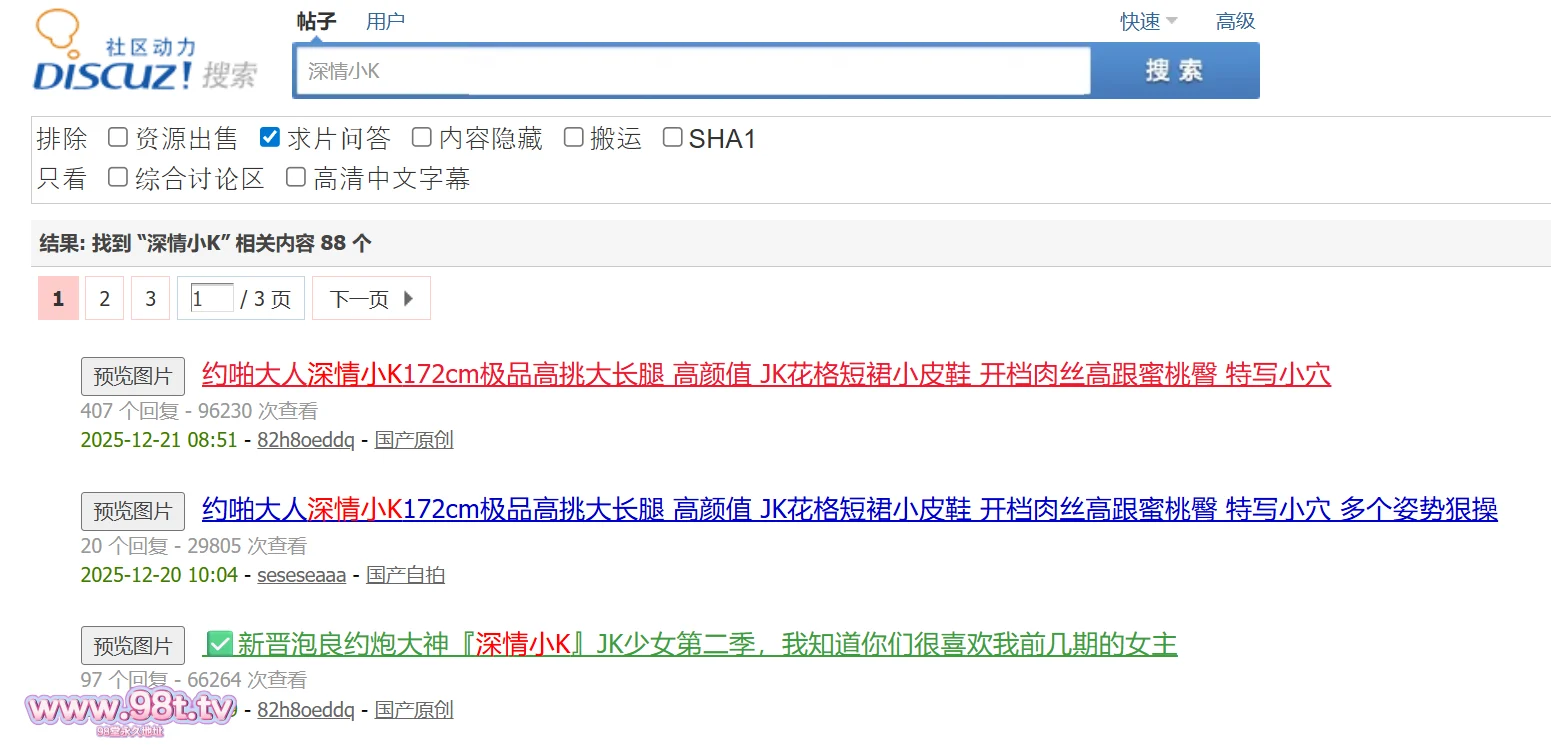Toggle the 高清中文字幕 checkbox
The height and width of the screenshot is (746, 1551).
296,178
